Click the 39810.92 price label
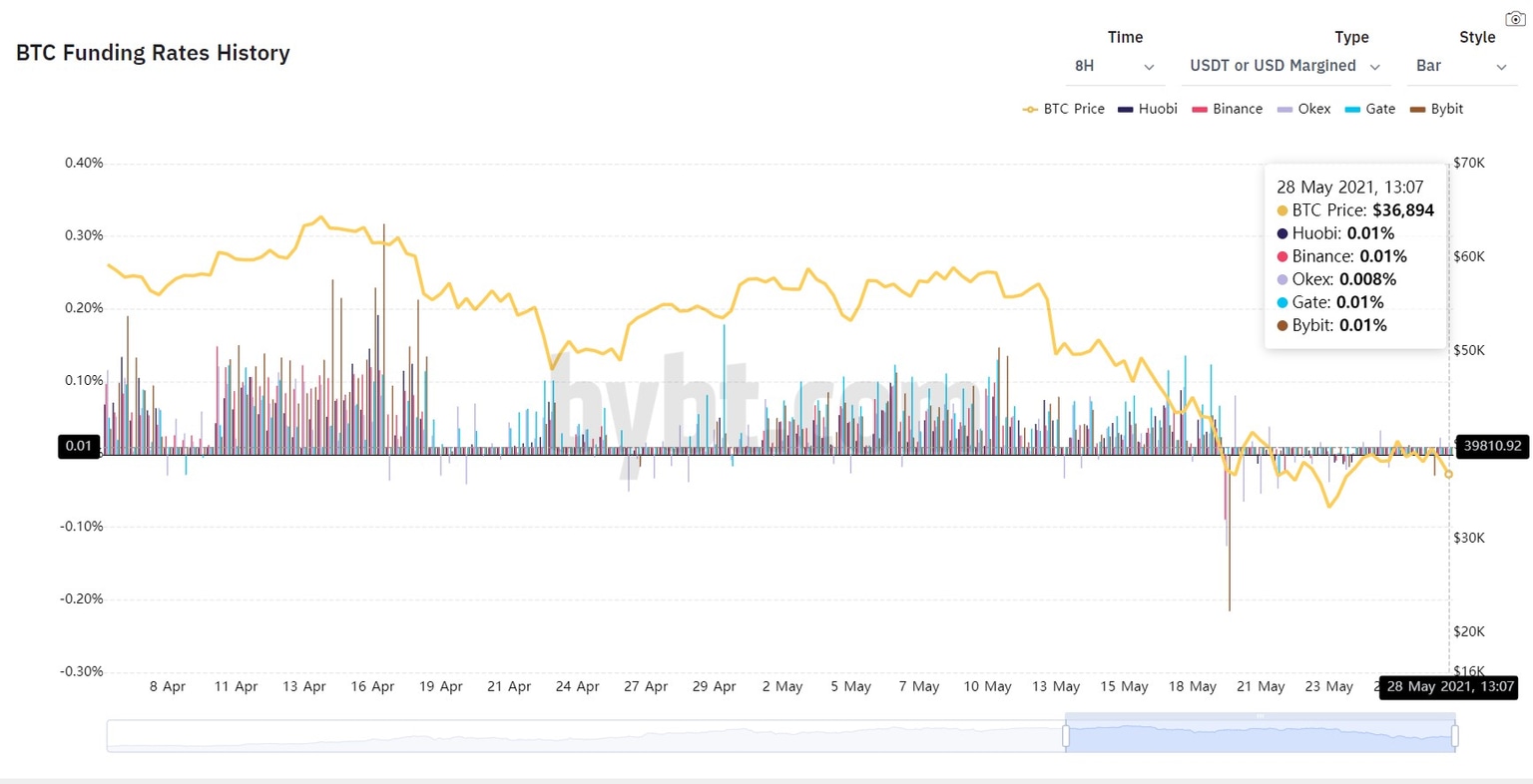Image resolution: width=1533 pixels, height=784 pixels. tap(1492, 447)
